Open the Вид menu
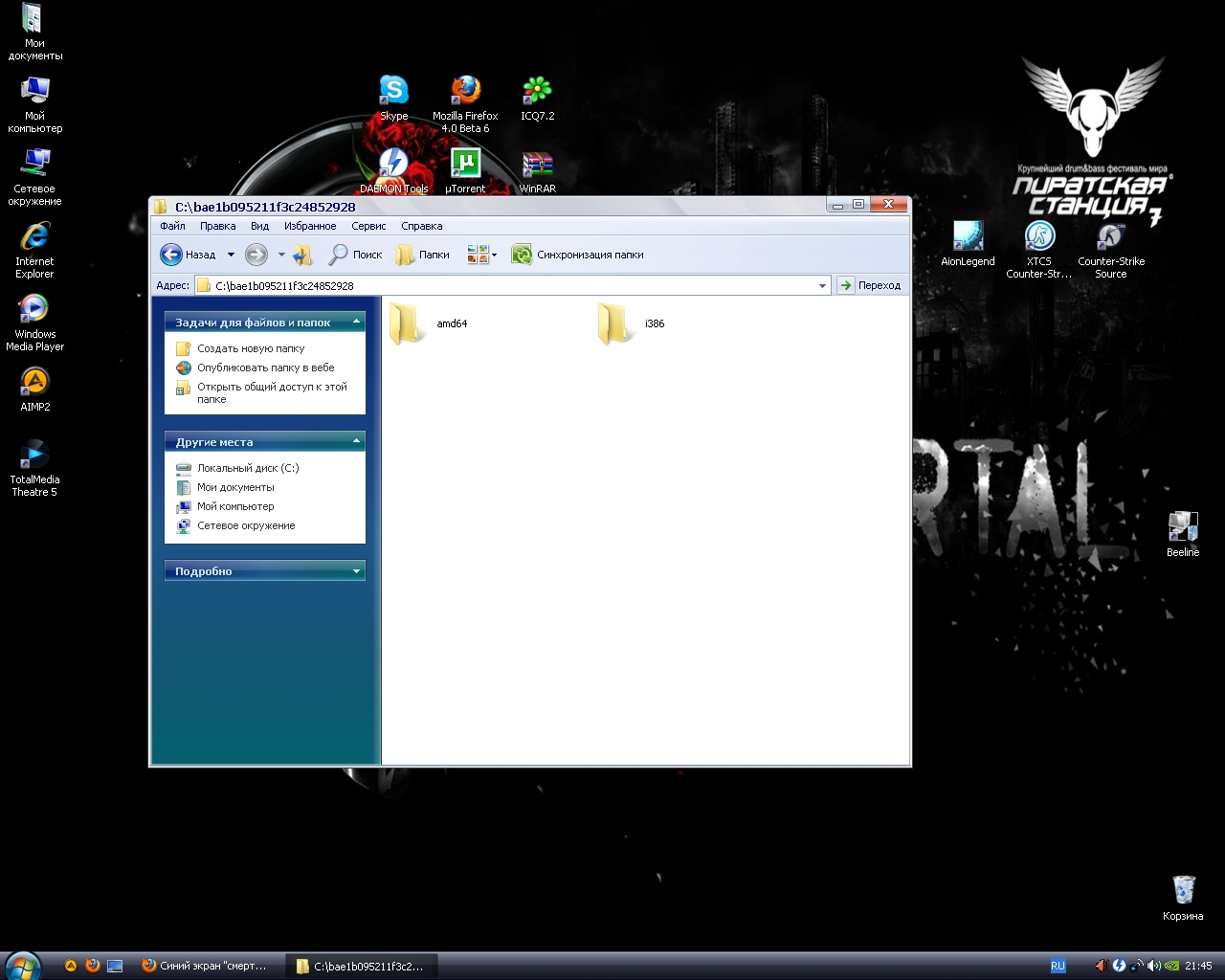Screen dimensions: 1225x980 coord(260,226)
